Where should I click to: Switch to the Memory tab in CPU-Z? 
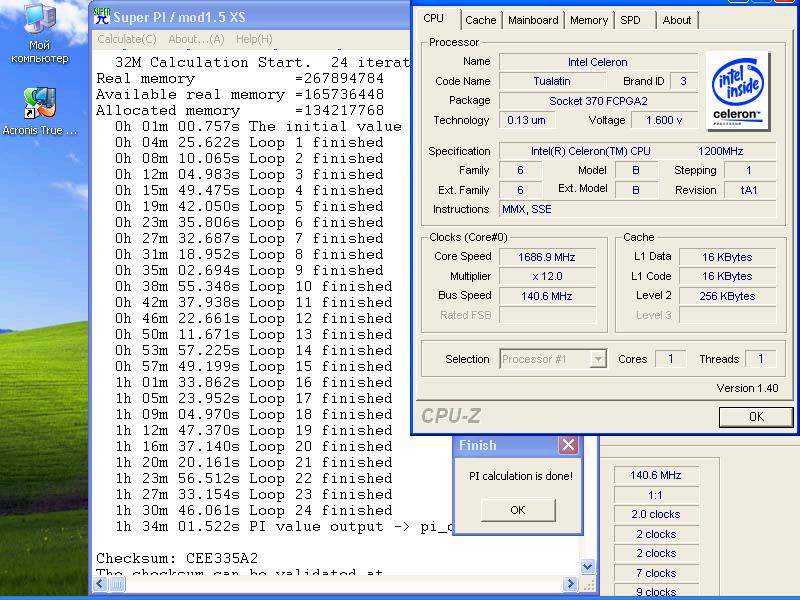(x=589, y=20)
